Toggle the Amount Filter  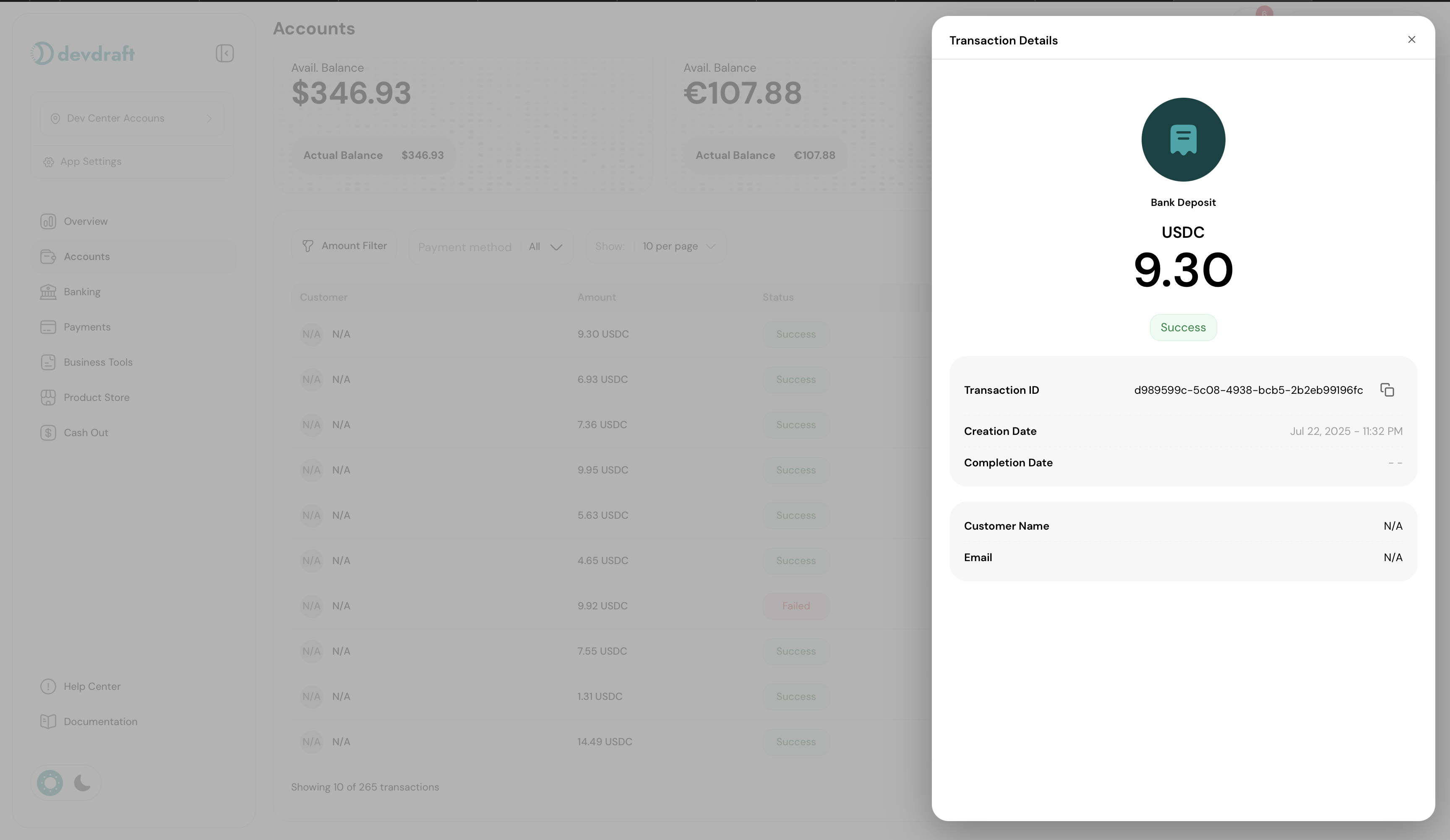pyautogui.click(x=344, y=245)
